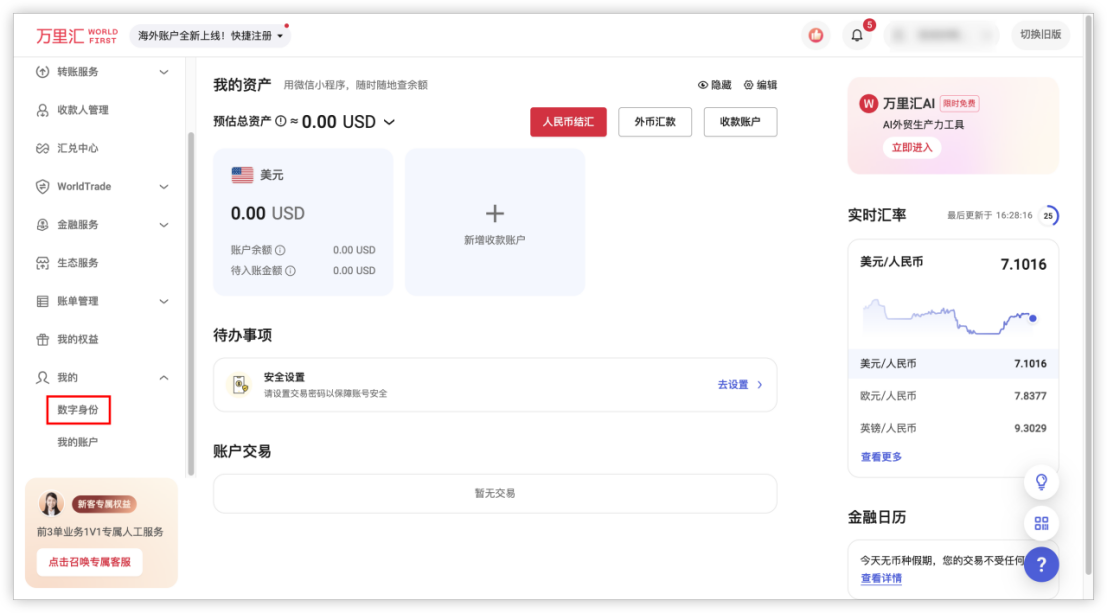Viewport: 1107px width, 613px height.
Task: Open the notification bell icon
Action: 856,35
